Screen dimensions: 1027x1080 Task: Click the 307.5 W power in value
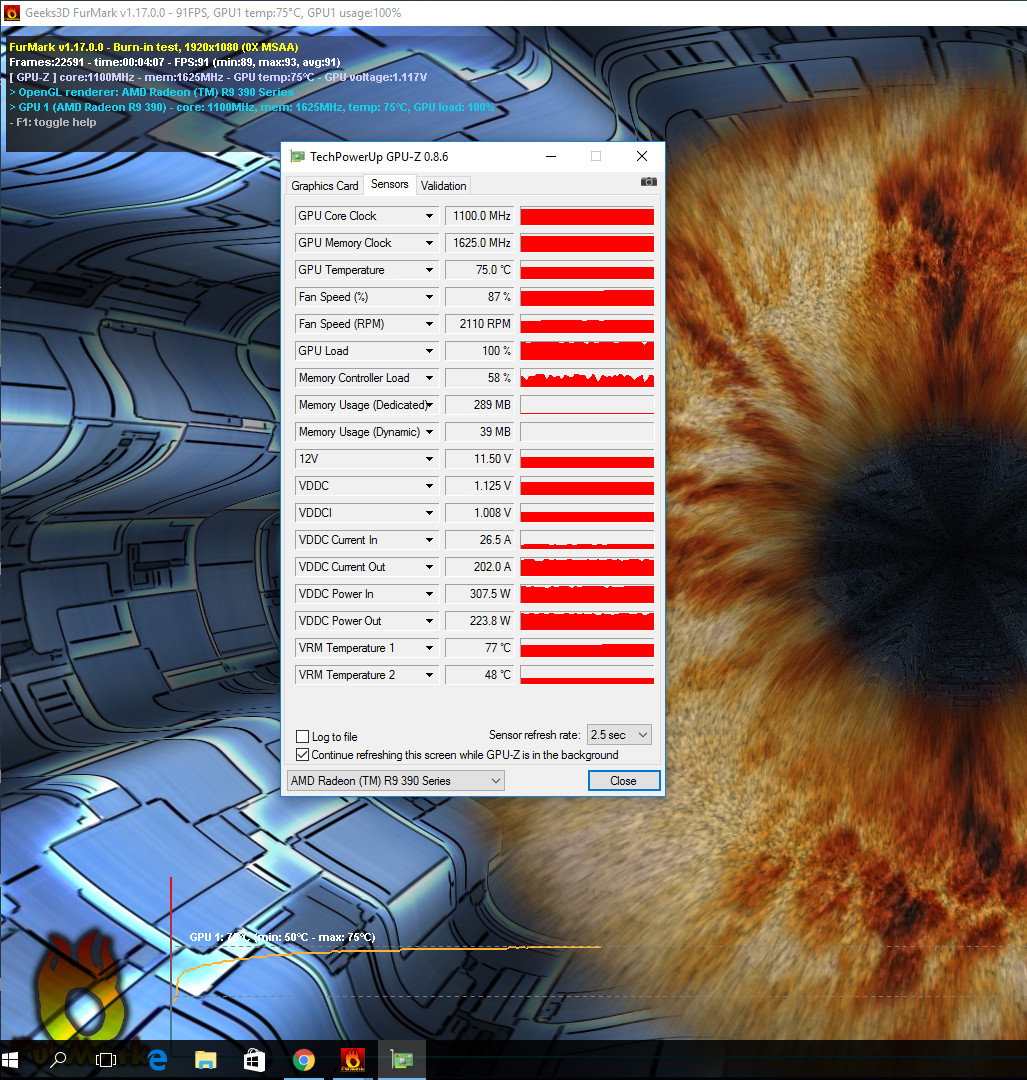coord(480,594)
